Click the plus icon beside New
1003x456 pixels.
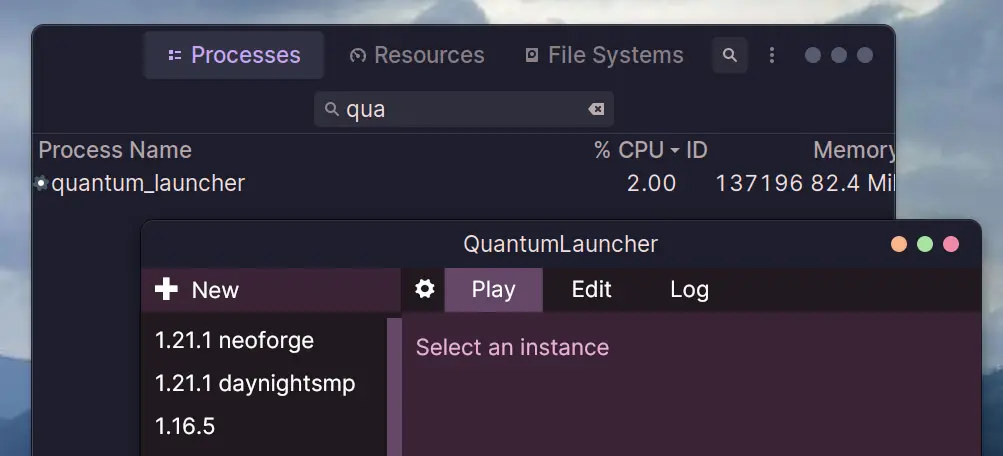pyautogui.click(x=166, y=290)
